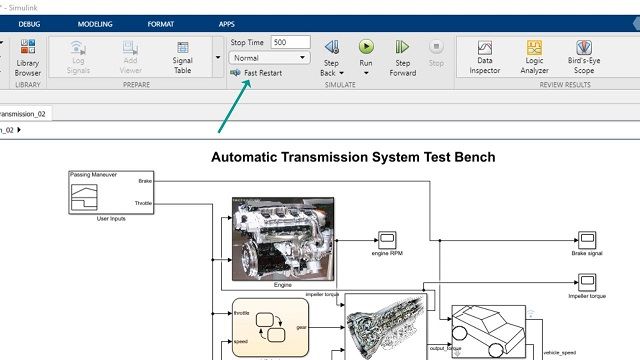The width and height of the screenshot is (640, 360).
Task: Toggle Fast Restart
Action: [256, 73]
